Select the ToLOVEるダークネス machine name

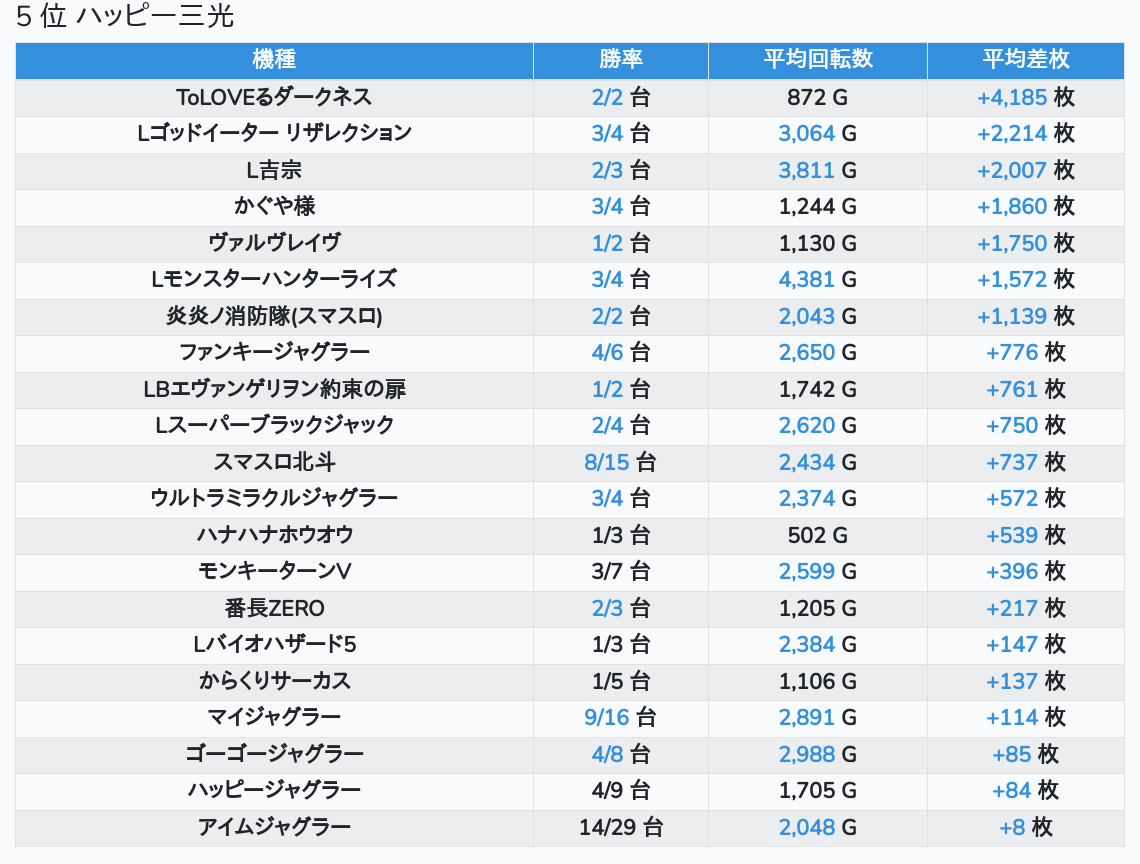pyautogui.click(x=274, y=97)
